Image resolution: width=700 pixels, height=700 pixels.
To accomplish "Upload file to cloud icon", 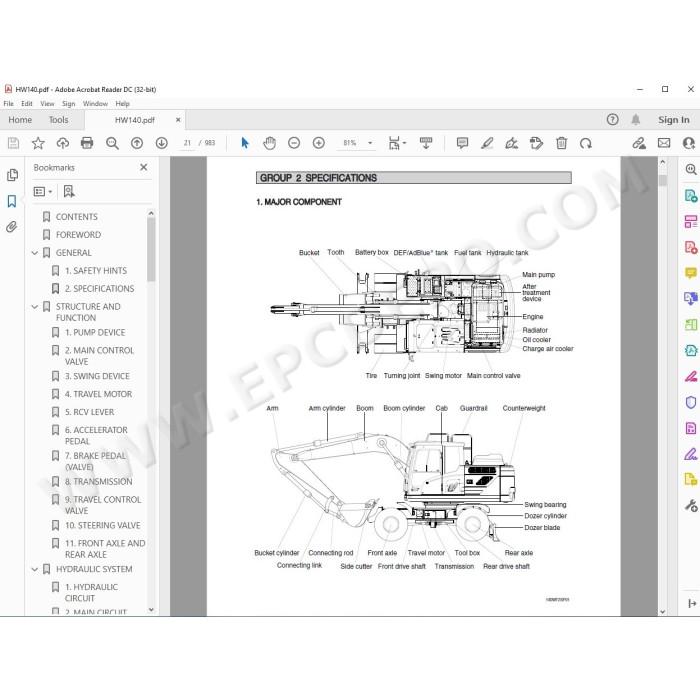I will point(62,143).
